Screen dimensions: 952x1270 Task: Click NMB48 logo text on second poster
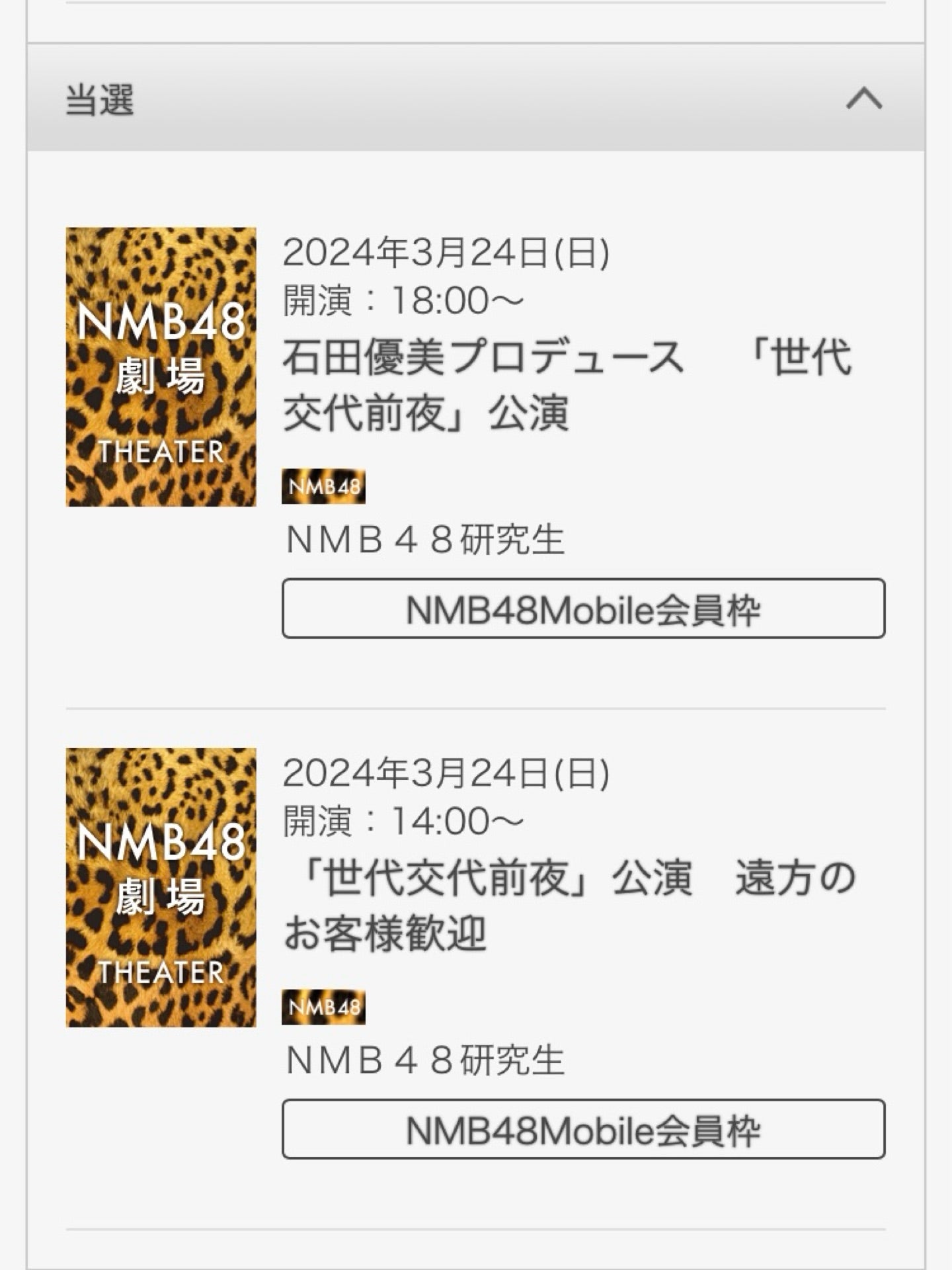(161, 843)
